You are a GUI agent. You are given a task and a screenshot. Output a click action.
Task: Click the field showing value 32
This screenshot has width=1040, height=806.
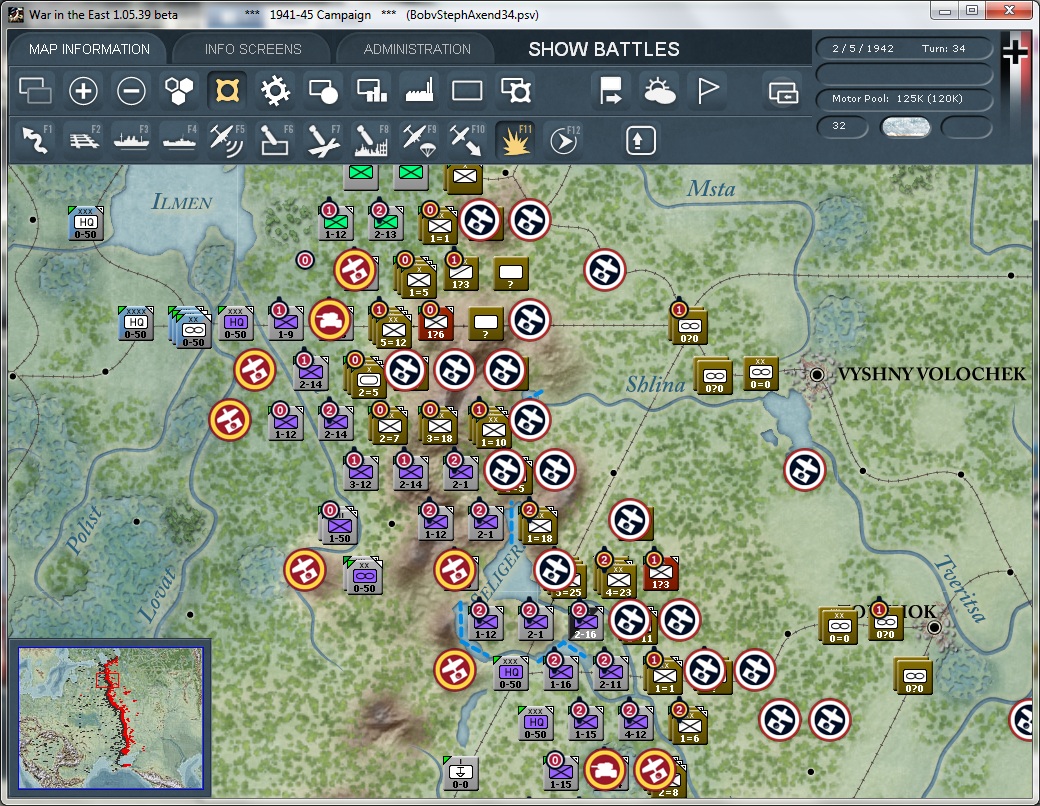click(842, 126)
